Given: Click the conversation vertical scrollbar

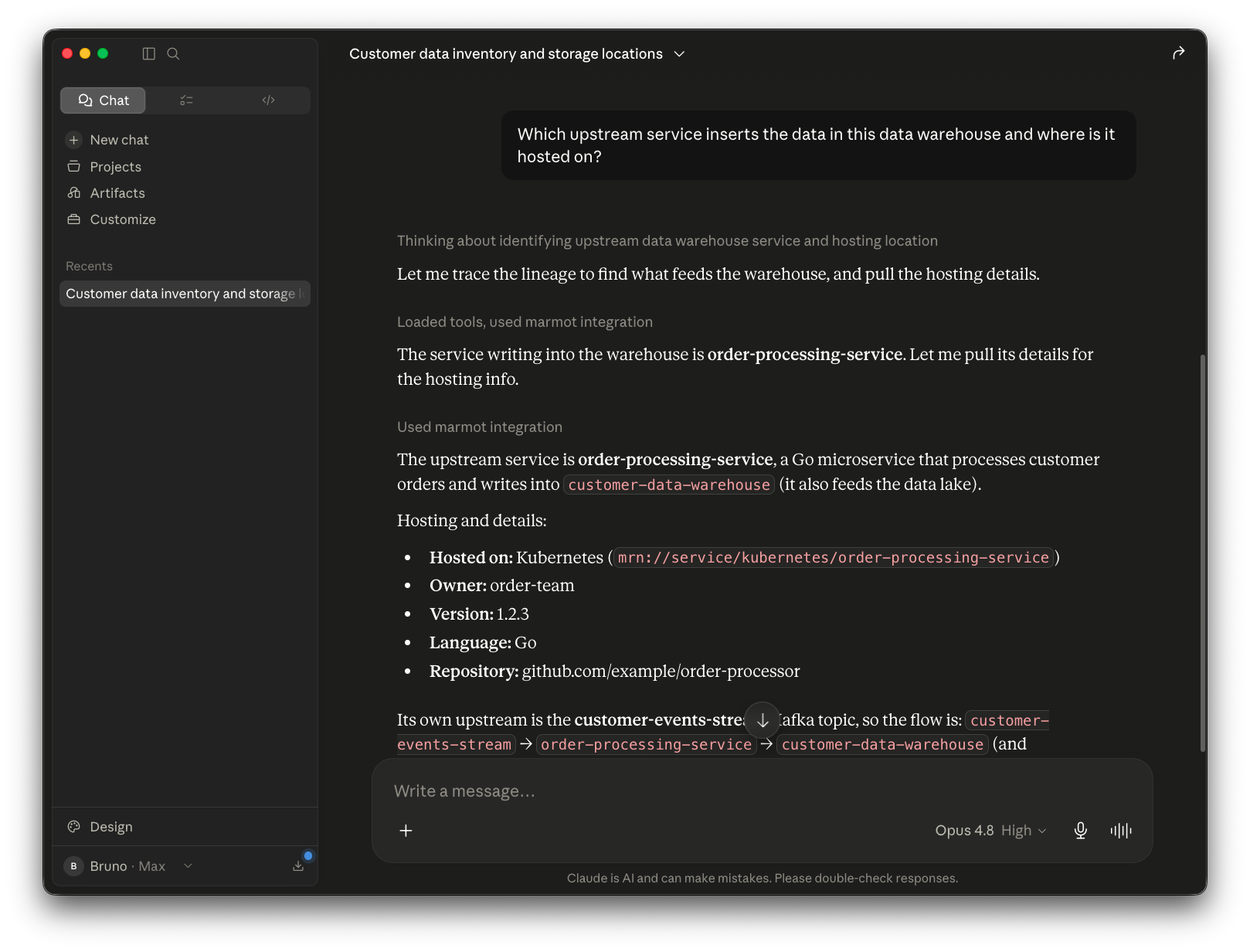Looking at the screenshot, I should (1203, 553).
